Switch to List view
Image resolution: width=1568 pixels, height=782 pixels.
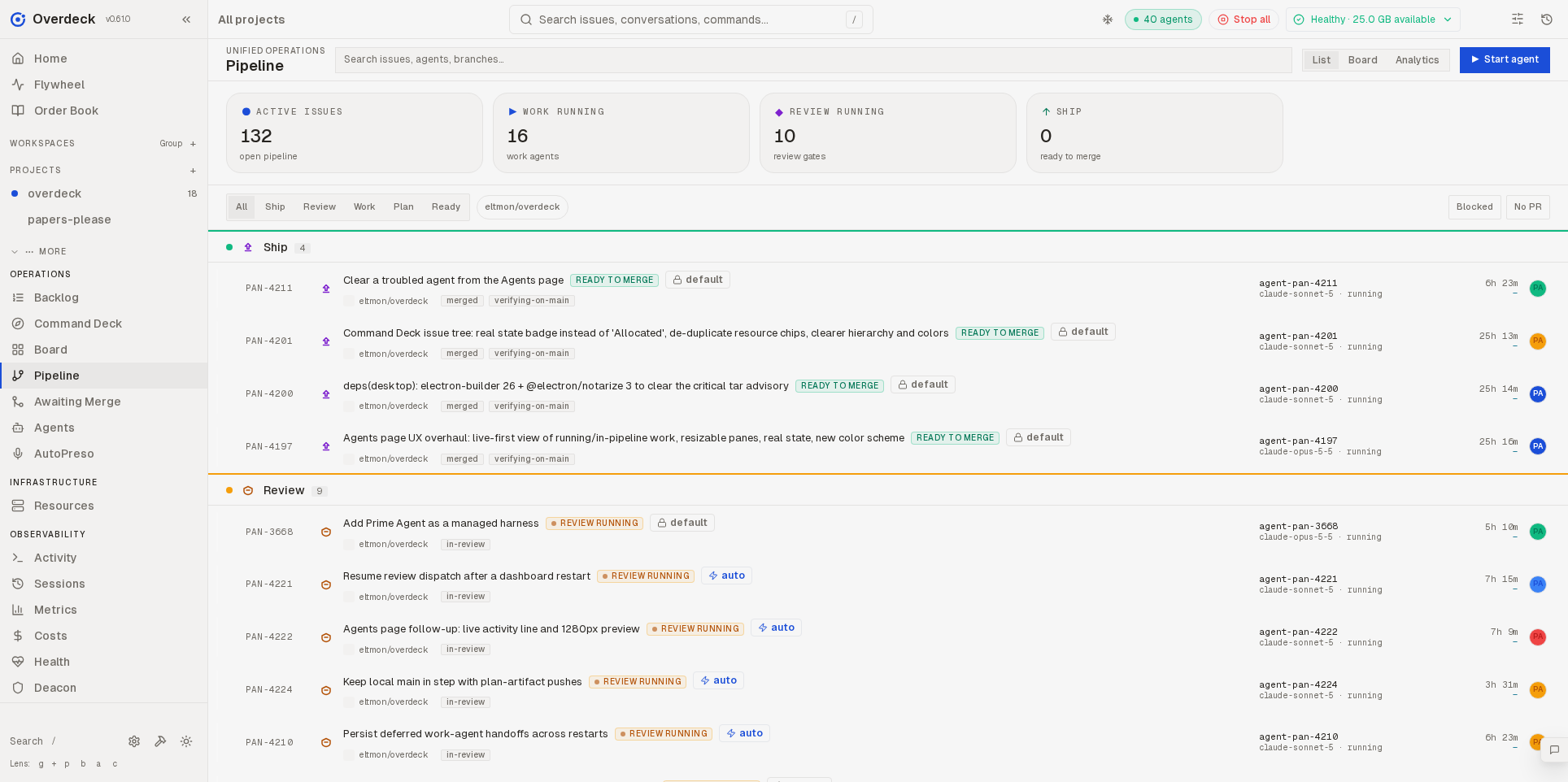tap(1321, 60)
